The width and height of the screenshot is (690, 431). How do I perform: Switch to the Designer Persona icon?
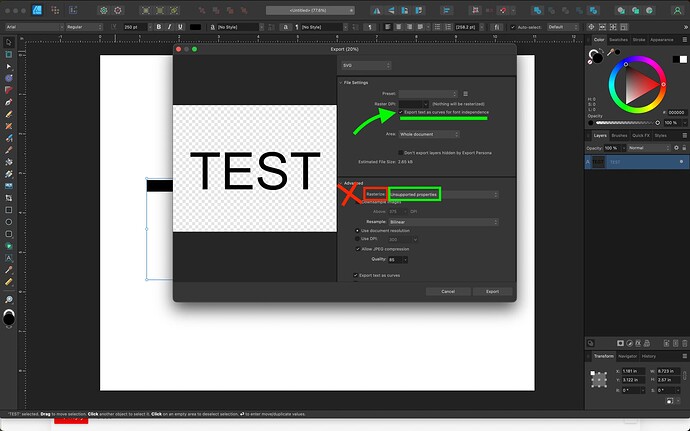[37, 10]
